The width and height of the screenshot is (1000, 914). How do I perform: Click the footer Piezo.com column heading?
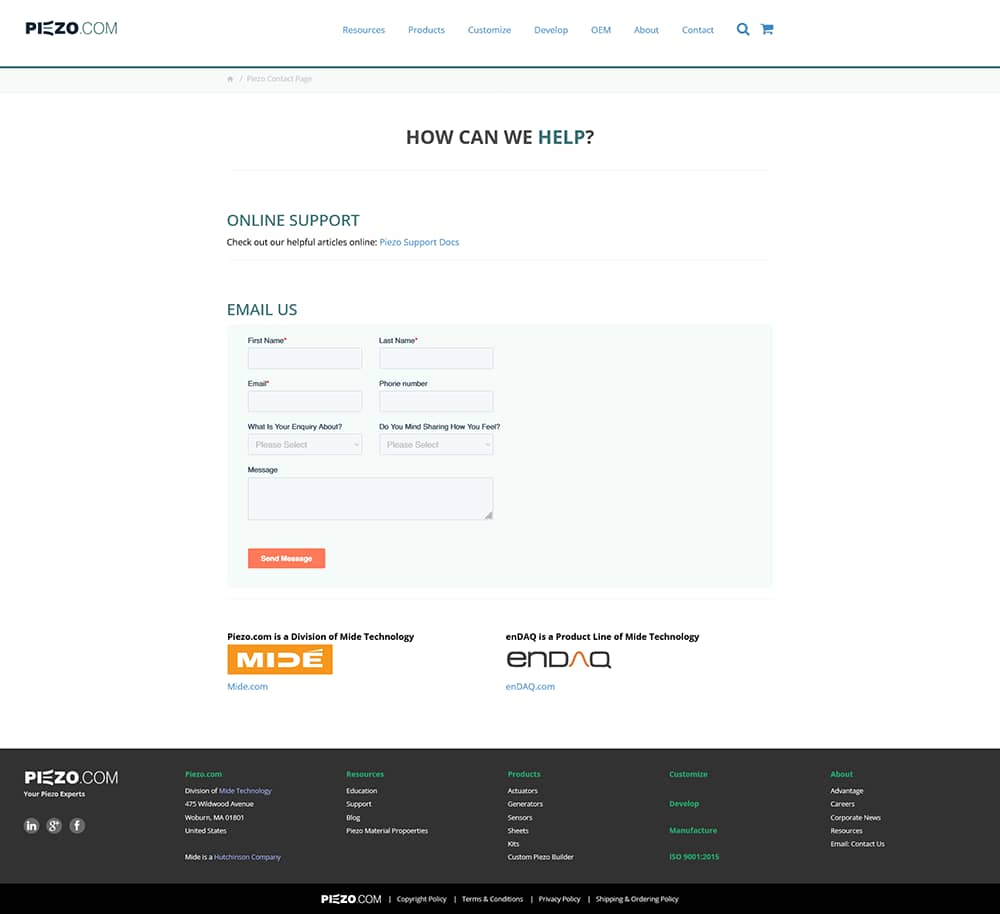coord(203,774)
